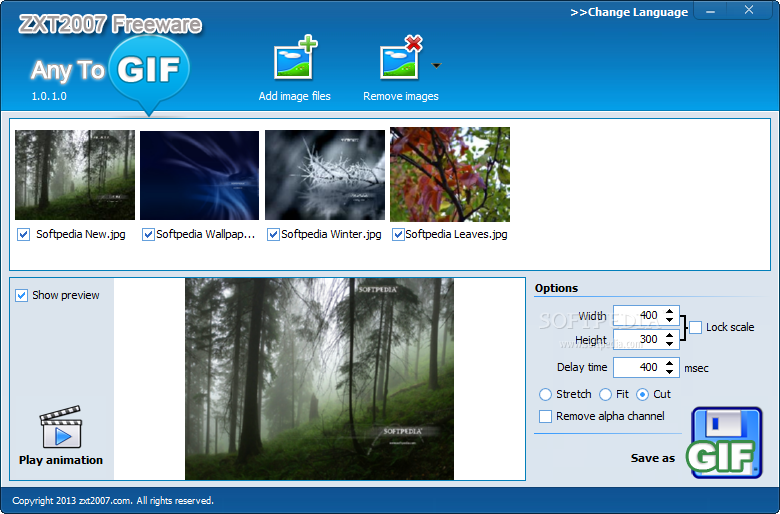Click the Play animation clapperboard icon
780x514 pixels.
pyautogui.click(x=61, y=427)
